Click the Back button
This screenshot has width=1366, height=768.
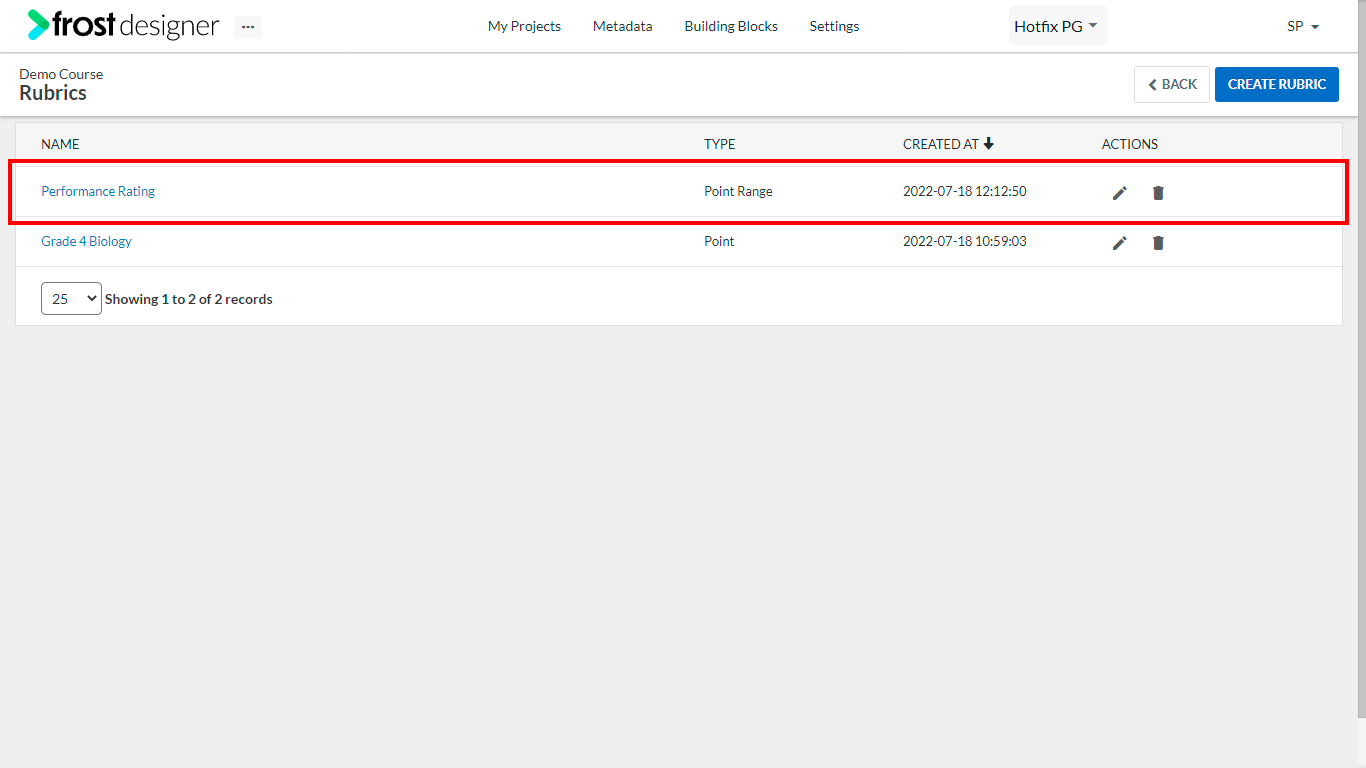(x=1172, y=84)
